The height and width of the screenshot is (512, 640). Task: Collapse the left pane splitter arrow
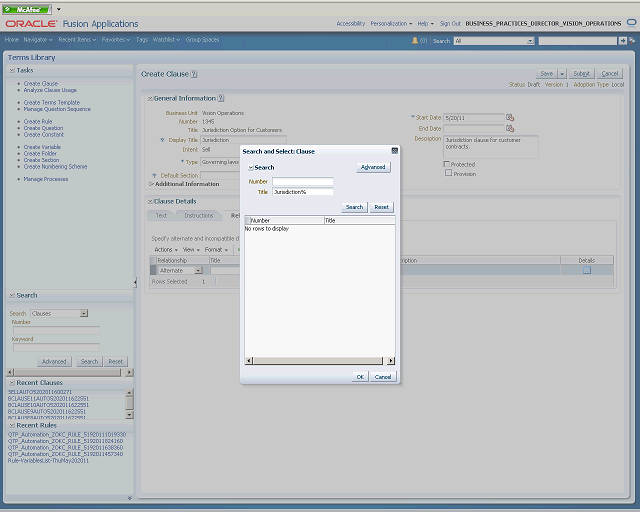pos(135,282)
